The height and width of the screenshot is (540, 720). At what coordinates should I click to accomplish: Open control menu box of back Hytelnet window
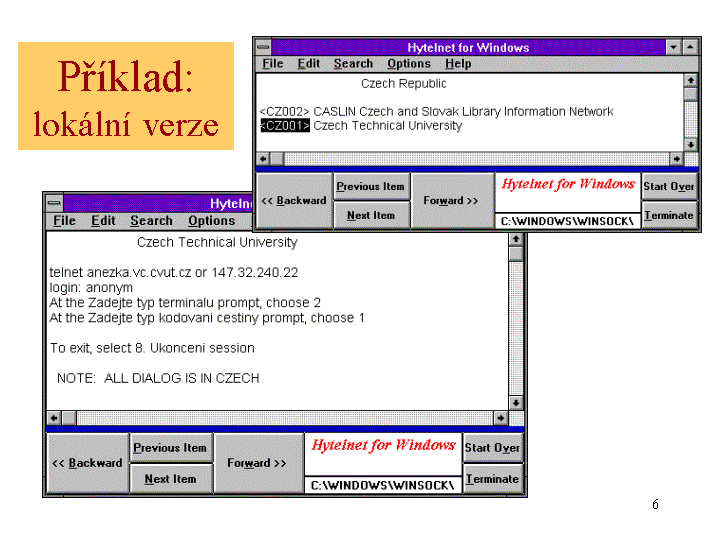point(54,202)
